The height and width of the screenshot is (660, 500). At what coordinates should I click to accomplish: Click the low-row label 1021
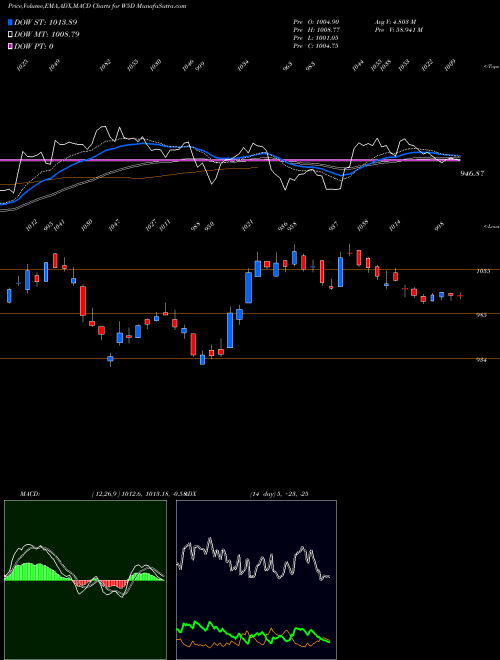point(247,225)
